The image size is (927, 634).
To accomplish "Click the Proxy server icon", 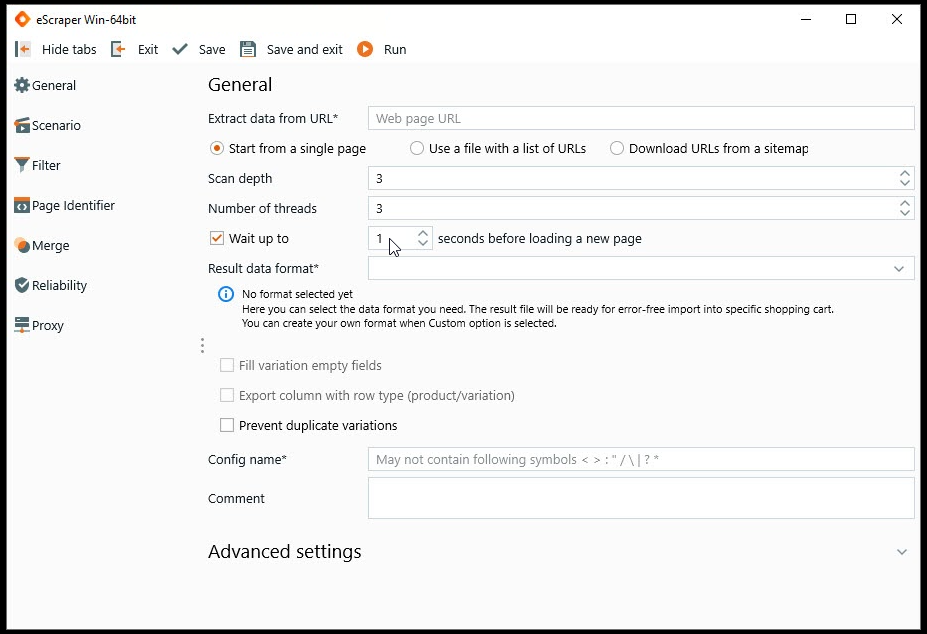I will click(22, 325).
